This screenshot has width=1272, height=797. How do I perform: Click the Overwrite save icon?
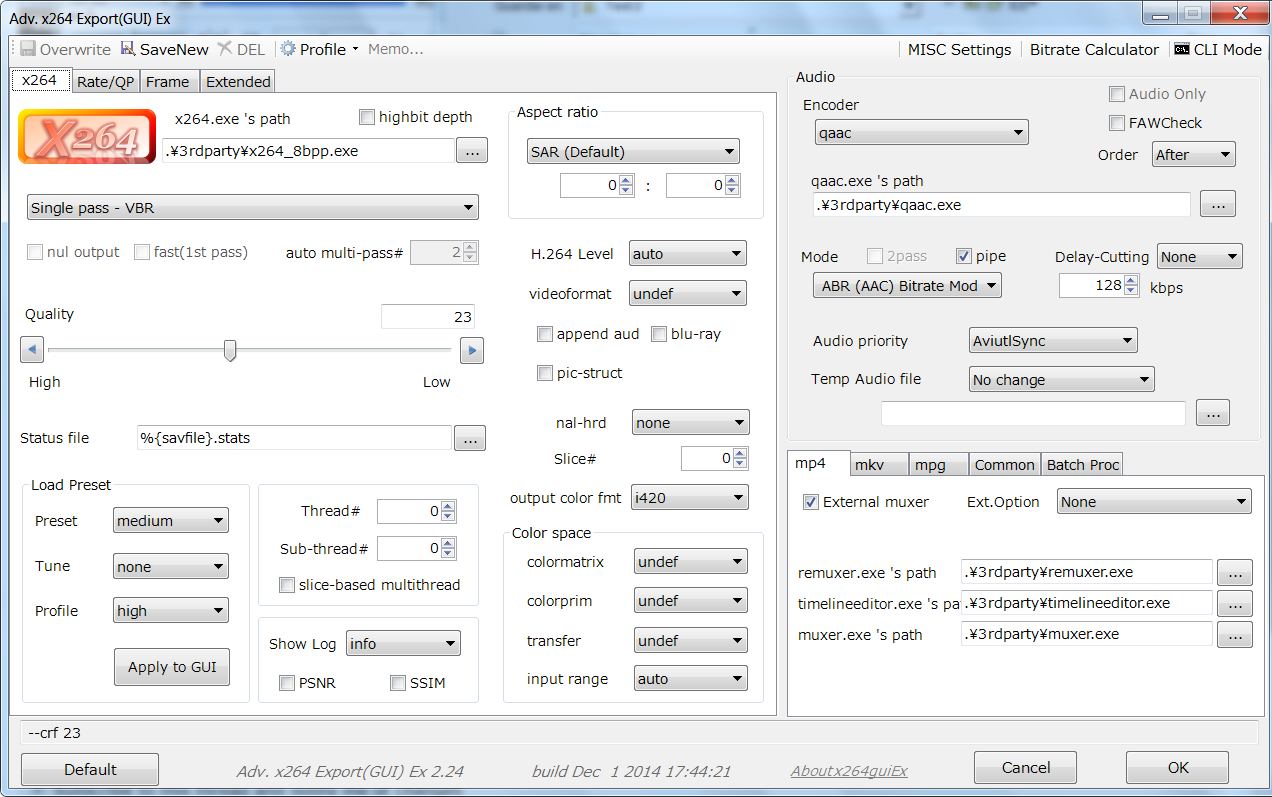28,49
